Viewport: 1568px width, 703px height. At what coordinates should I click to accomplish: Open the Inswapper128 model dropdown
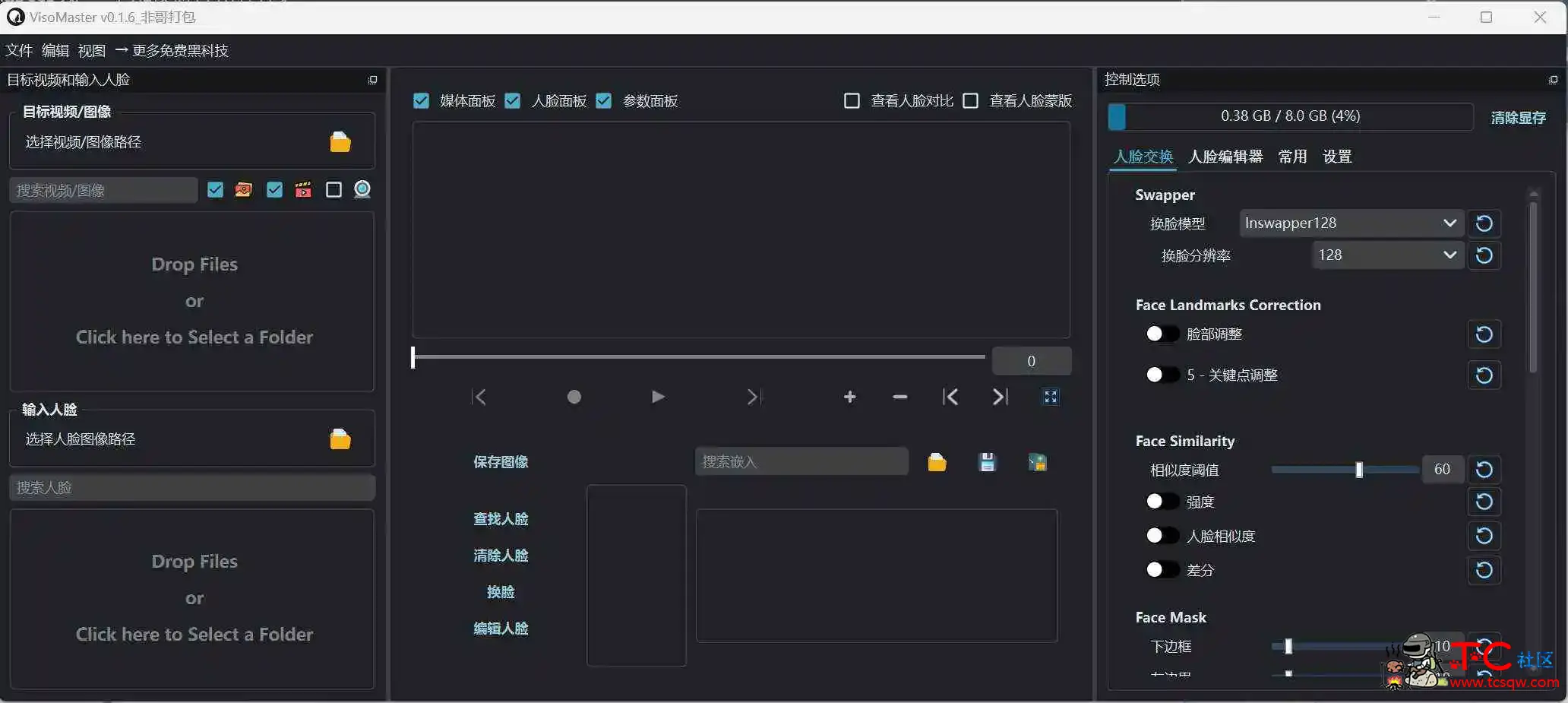point(1351,223)
